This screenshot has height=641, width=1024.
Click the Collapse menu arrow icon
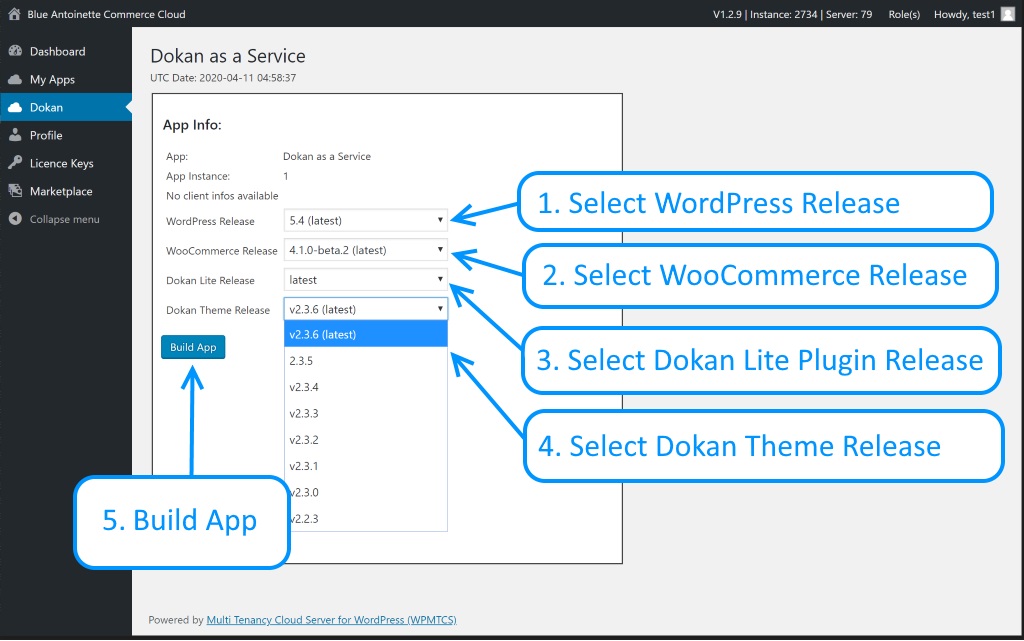pos(15,219)
